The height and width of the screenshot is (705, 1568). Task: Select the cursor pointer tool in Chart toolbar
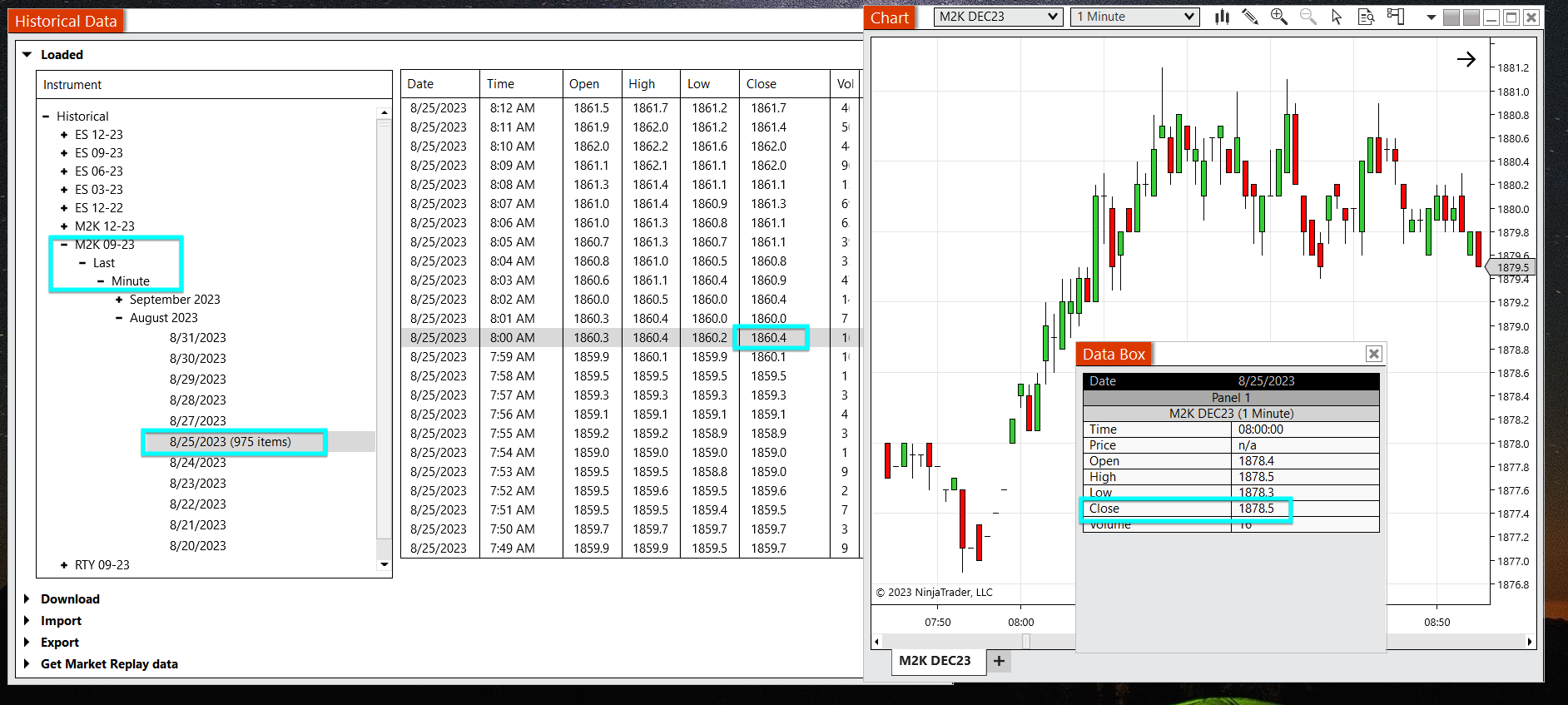(x=1337, y=17)
